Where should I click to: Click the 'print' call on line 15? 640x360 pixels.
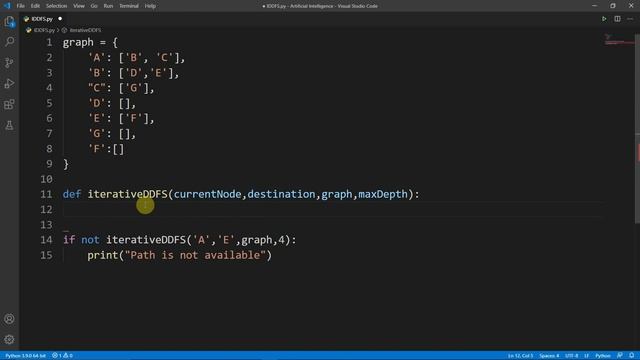click(102, 256)
